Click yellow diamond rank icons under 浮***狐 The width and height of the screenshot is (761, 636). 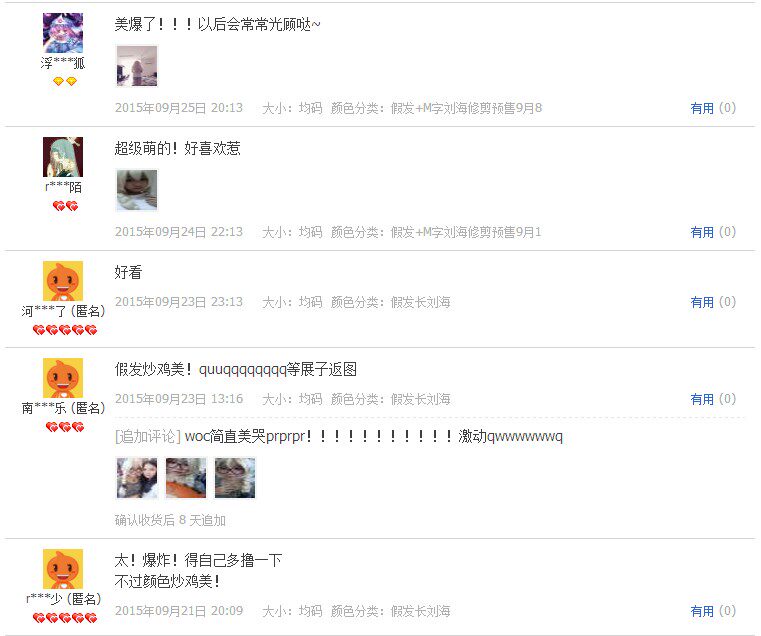point(65,82)
